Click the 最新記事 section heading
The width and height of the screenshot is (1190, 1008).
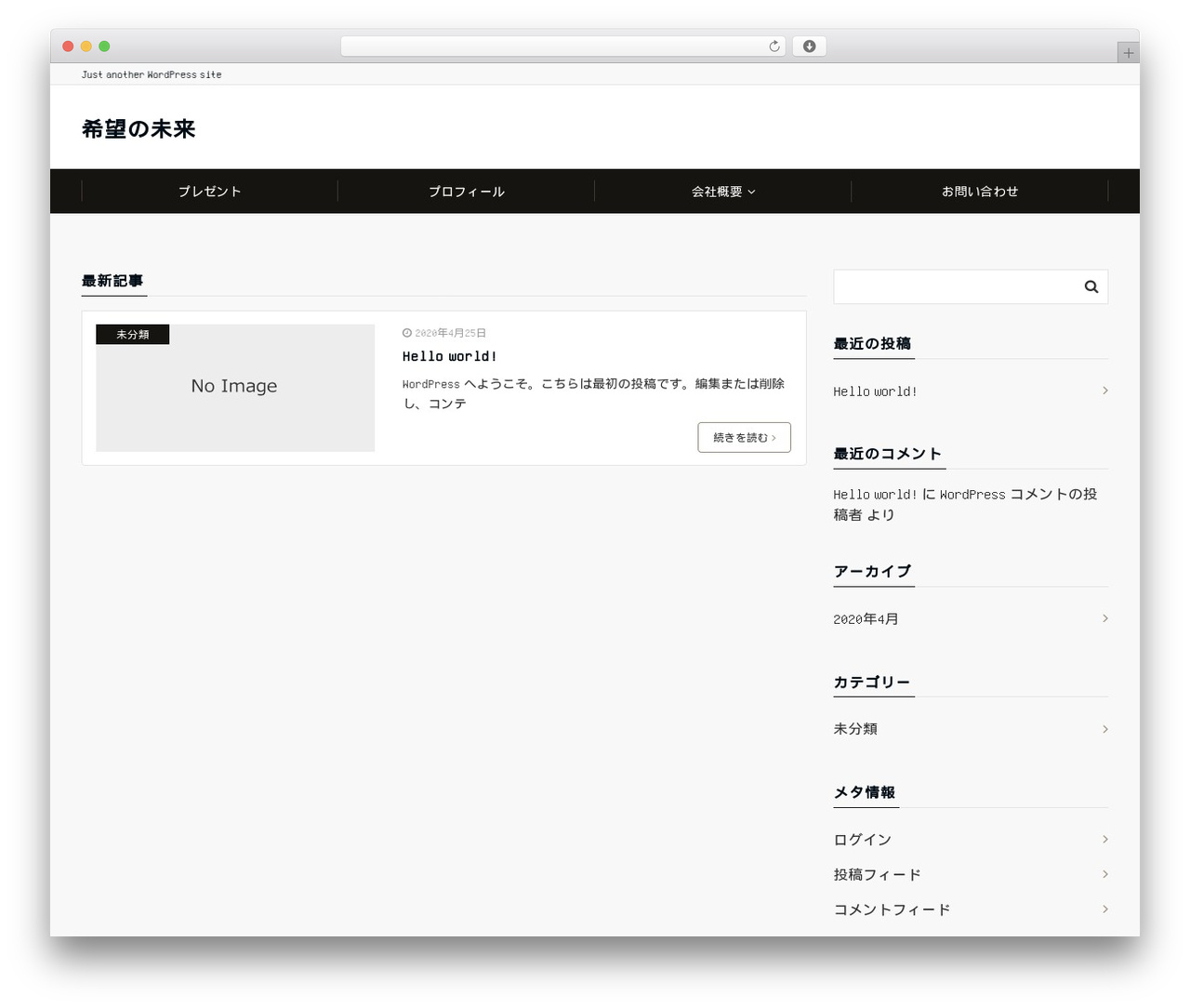tap(112, 281)
